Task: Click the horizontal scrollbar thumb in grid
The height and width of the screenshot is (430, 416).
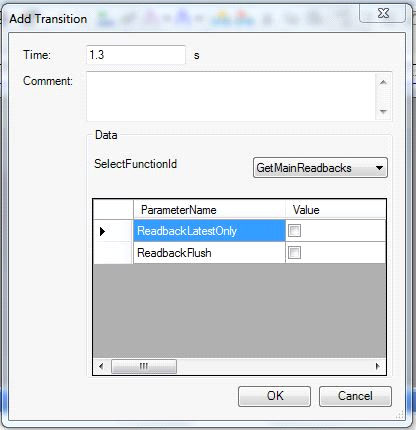Action: click(144, 366)
